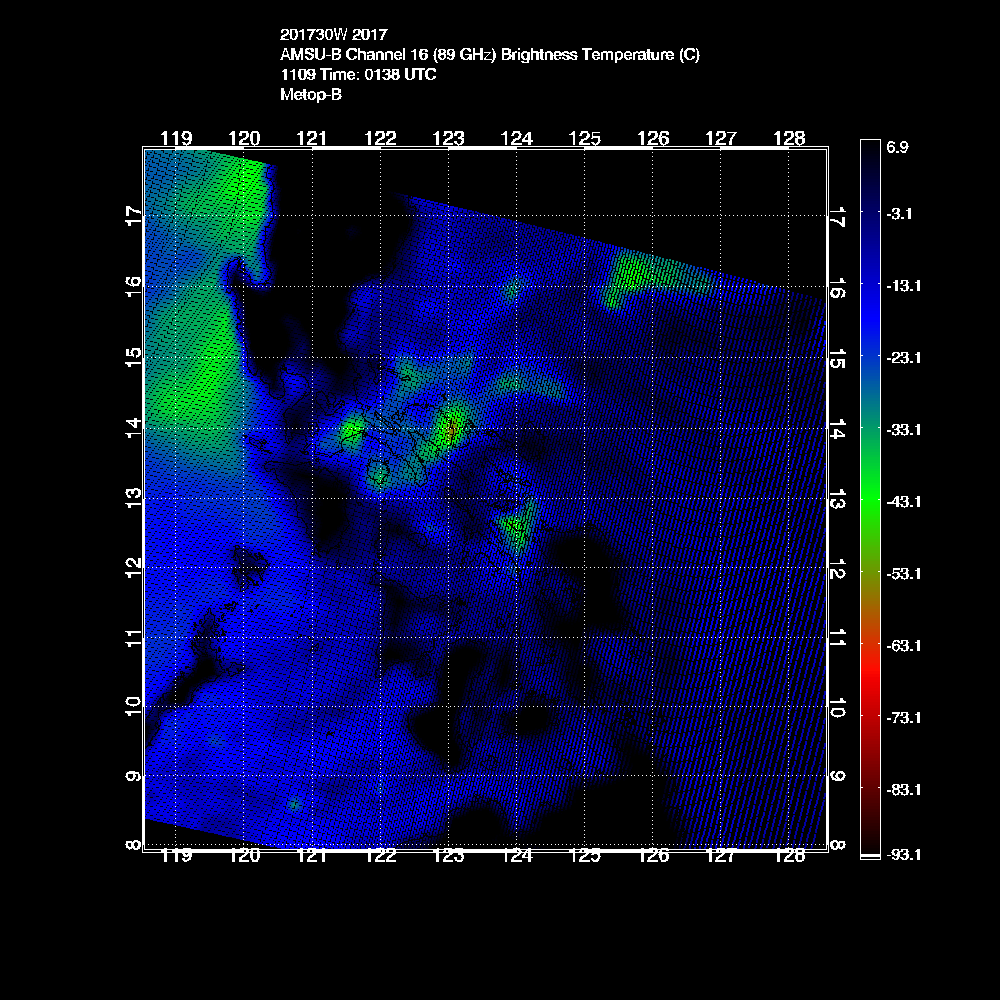This screenshot has width=1000, height=1000.
Task: Click the '-93.1' color bar value
Action: 904,855
